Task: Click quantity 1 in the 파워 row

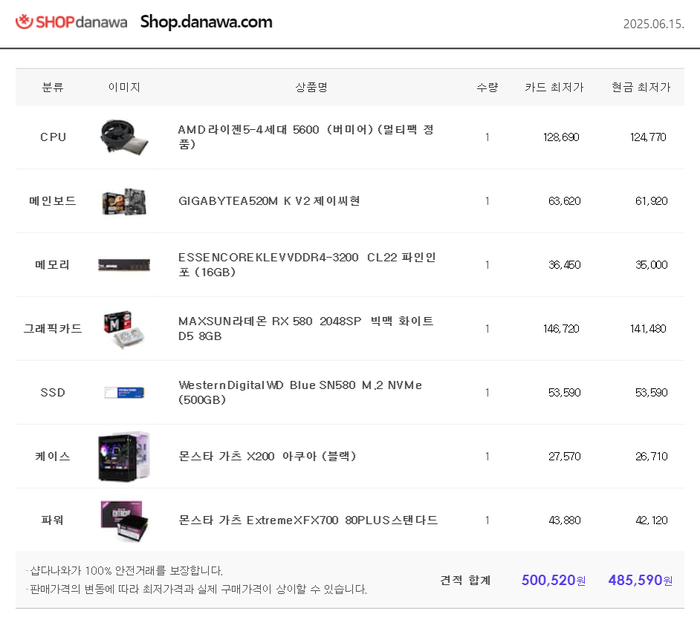Action: [x=487, y=520]
